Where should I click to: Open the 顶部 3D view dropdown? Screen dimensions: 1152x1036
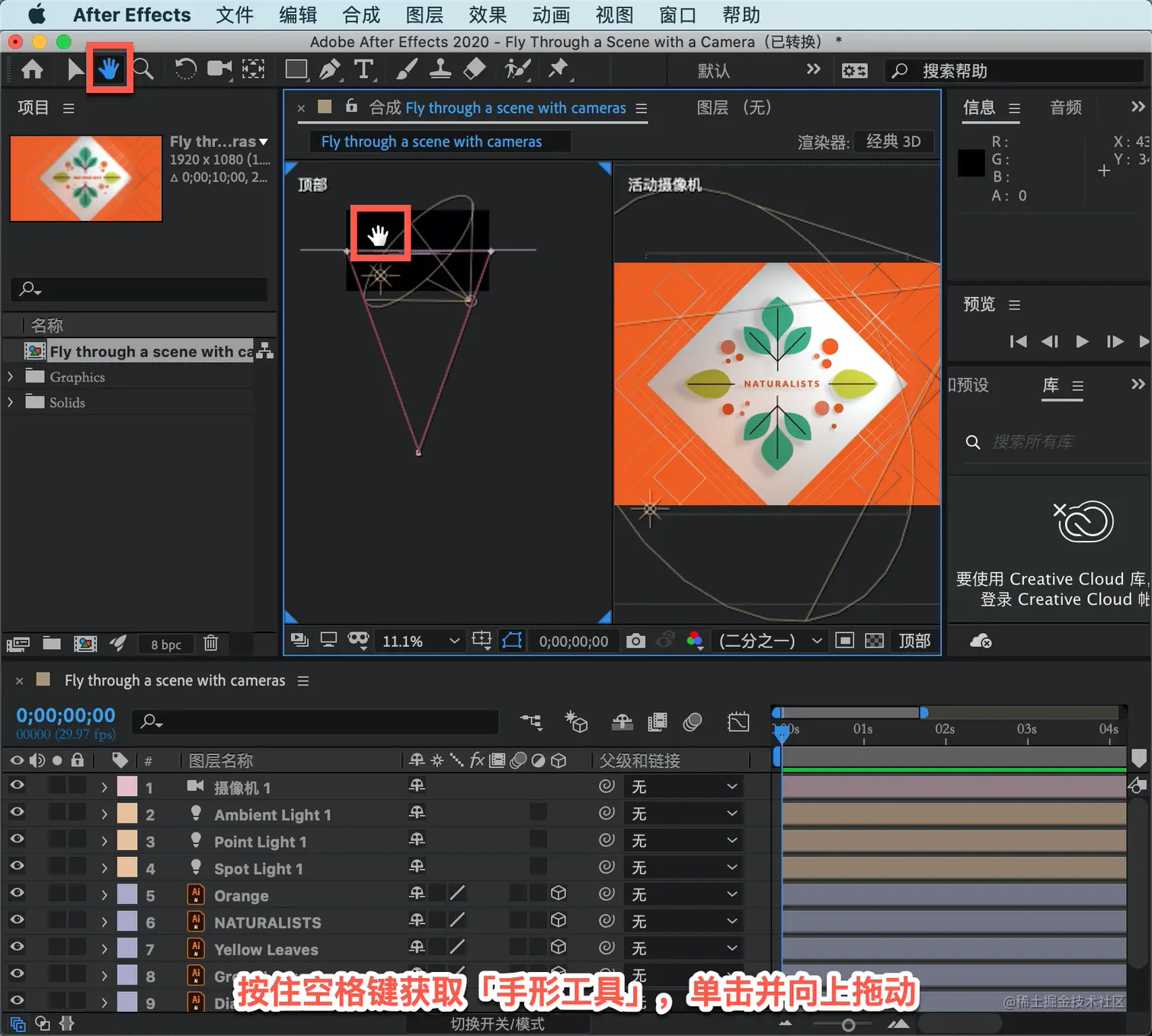[914, 641]
